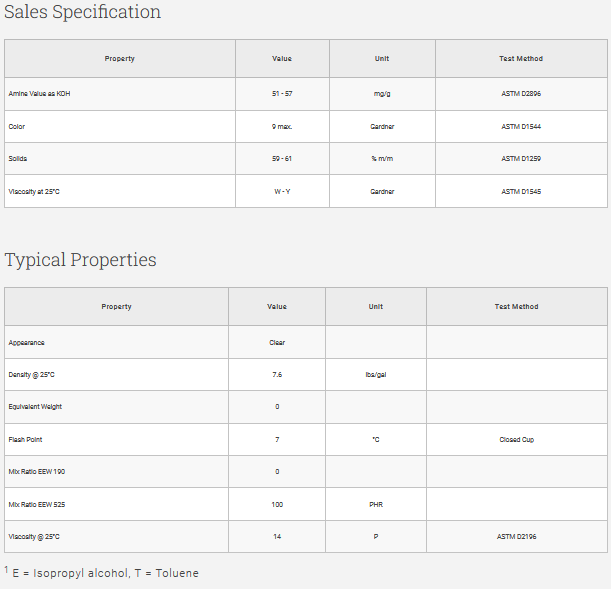Screen dimensions: 611x589
Task: Click the ASTM D1544 test method cell
Action: [521, 126]
